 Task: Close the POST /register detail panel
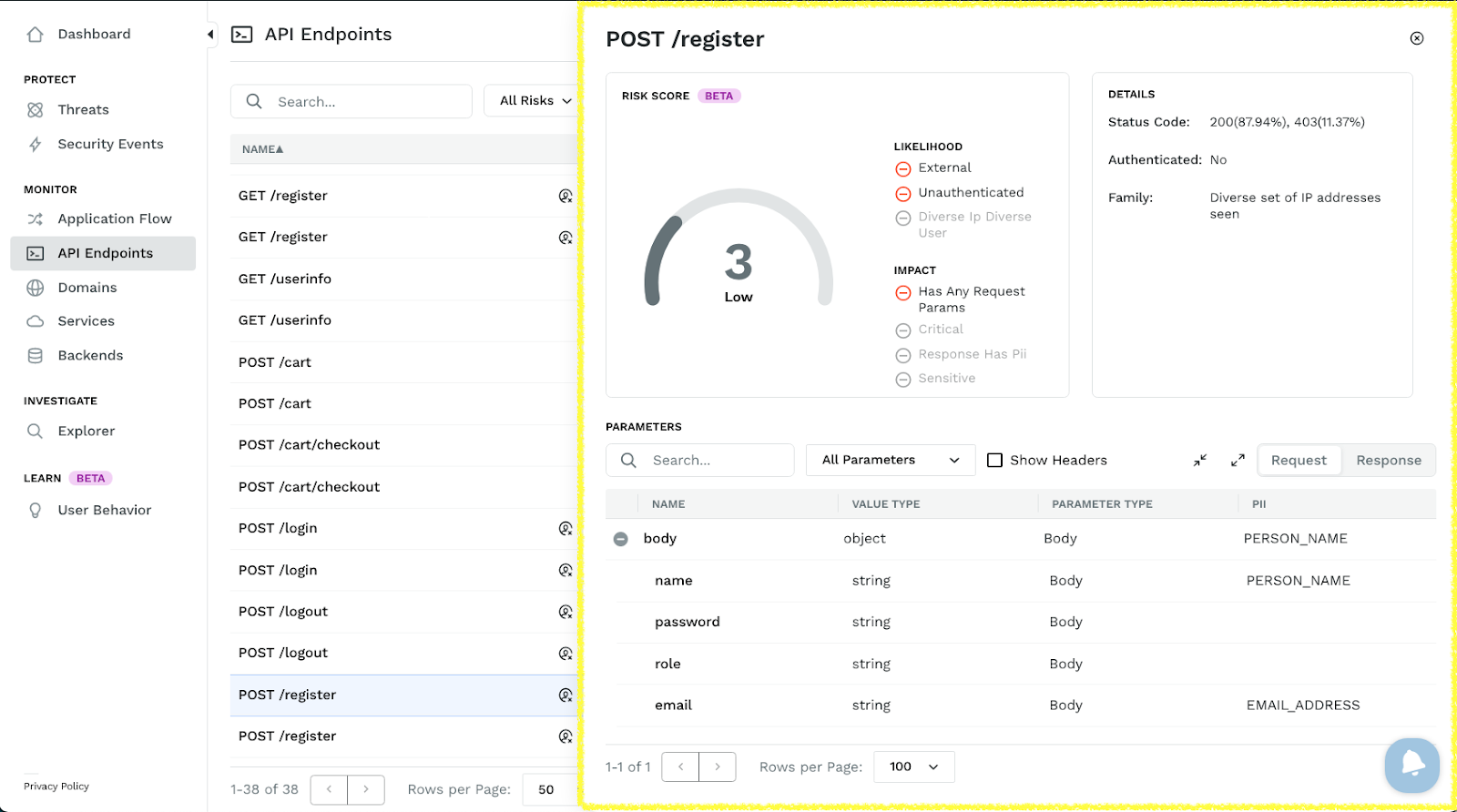pyautogui.click(x=1417, y=38)
